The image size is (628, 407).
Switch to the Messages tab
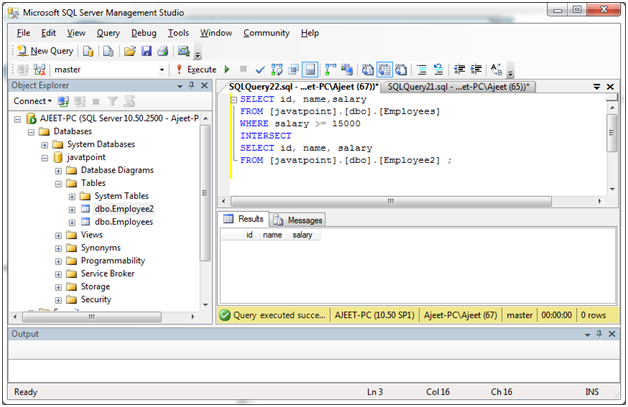(298, 220)
